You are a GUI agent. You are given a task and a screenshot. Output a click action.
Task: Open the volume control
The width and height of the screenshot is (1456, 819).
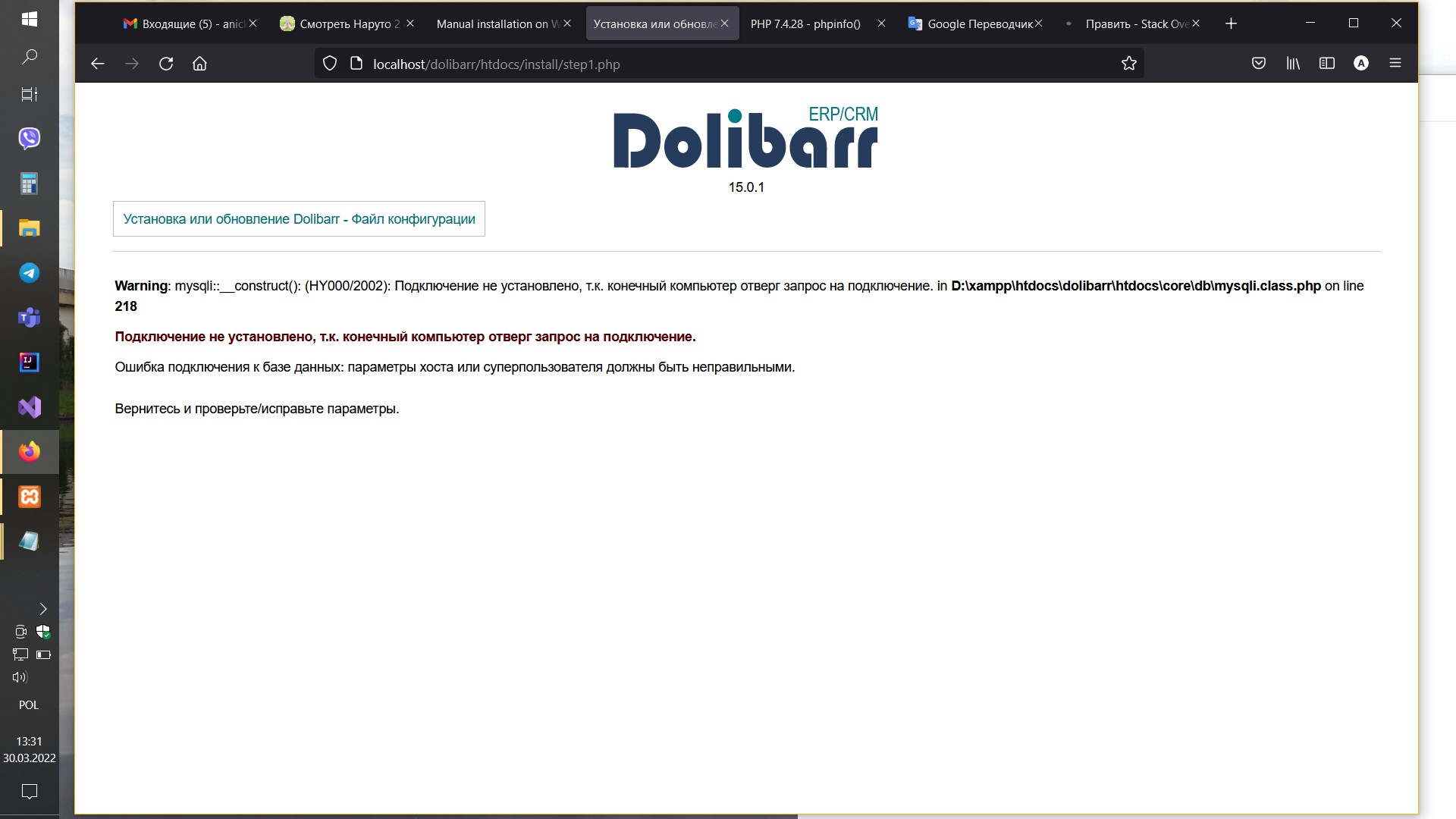20,677
